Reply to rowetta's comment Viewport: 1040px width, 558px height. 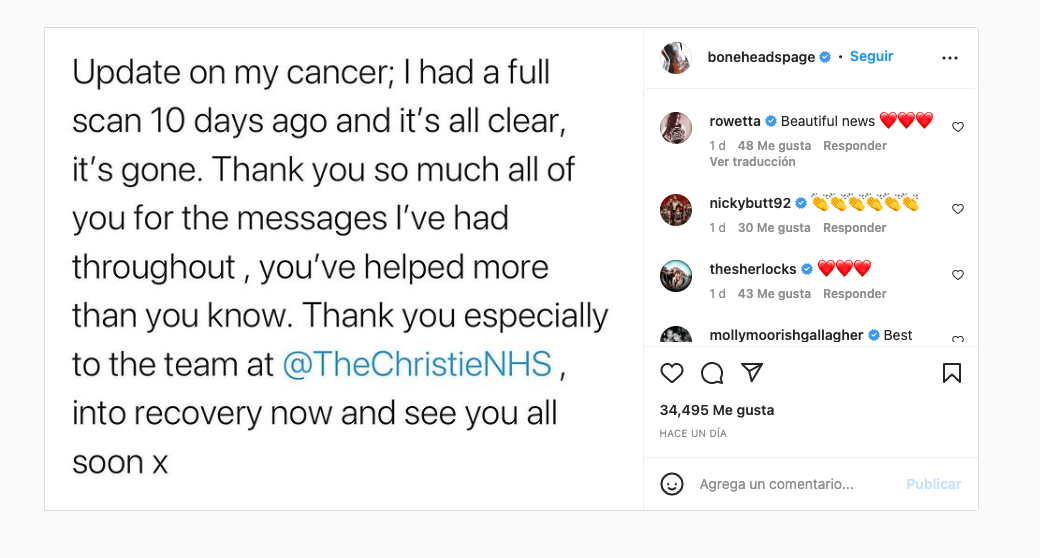coord(855,146)
